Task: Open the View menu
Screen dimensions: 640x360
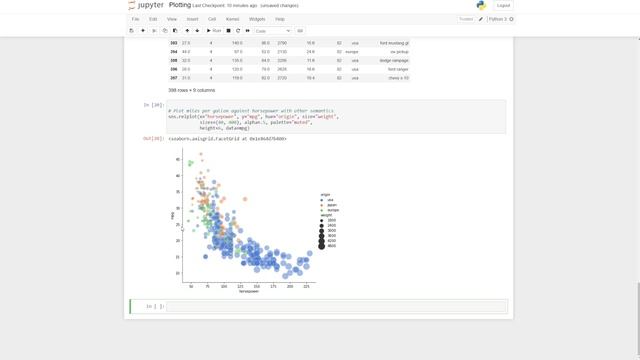Action: click(x=172, y=19)
